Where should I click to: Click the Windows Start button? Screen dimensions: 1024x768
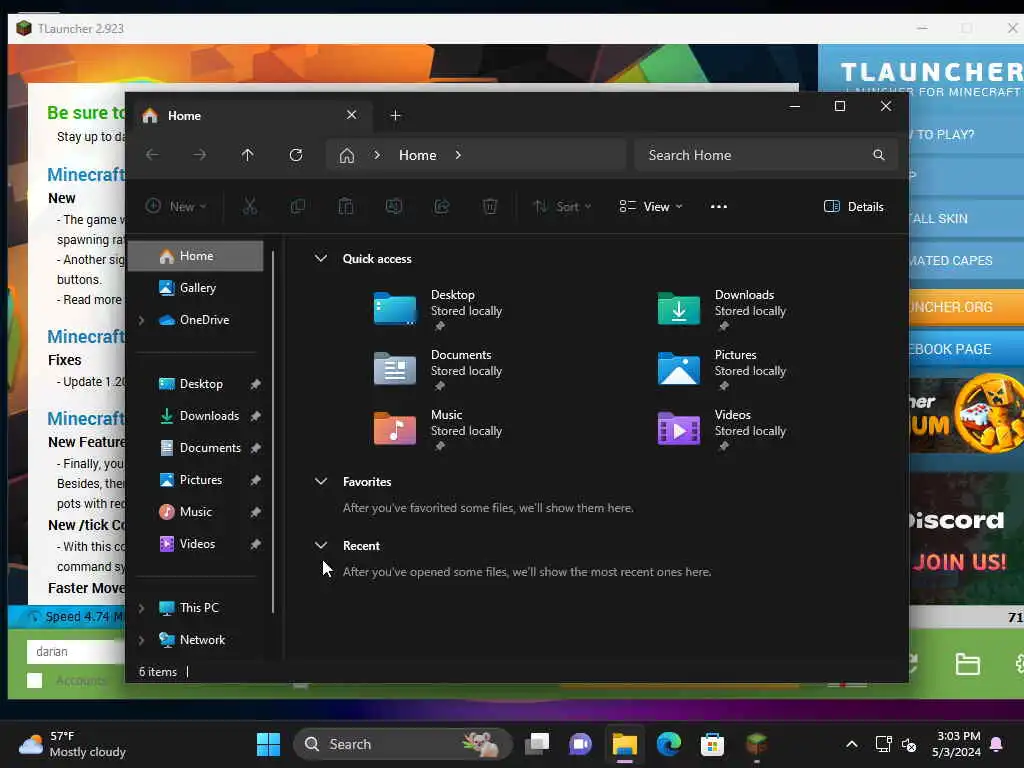point(268,744)
